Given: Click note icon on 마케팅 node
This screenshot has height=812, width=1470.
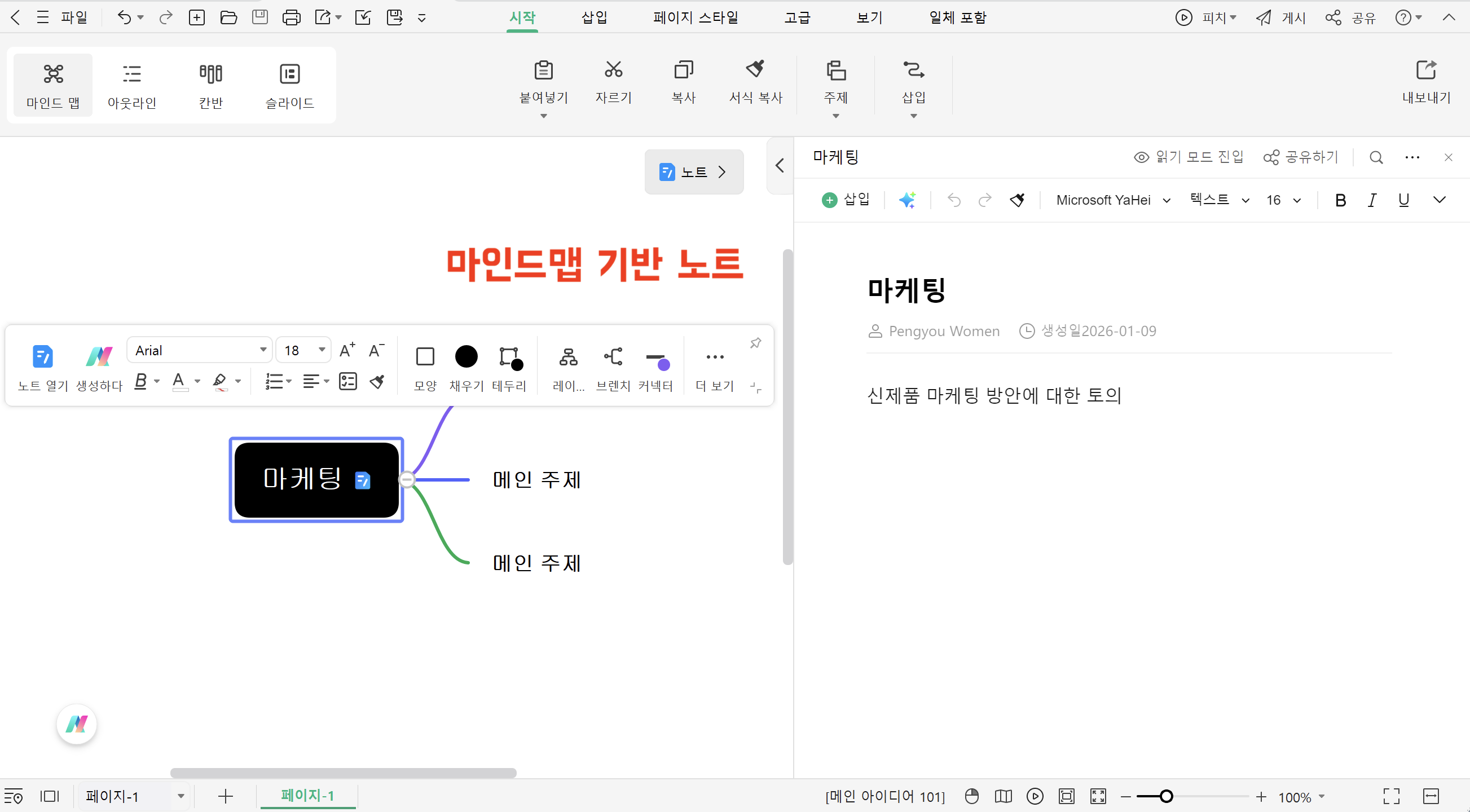Looking at the screenshot, I should 362,480.
